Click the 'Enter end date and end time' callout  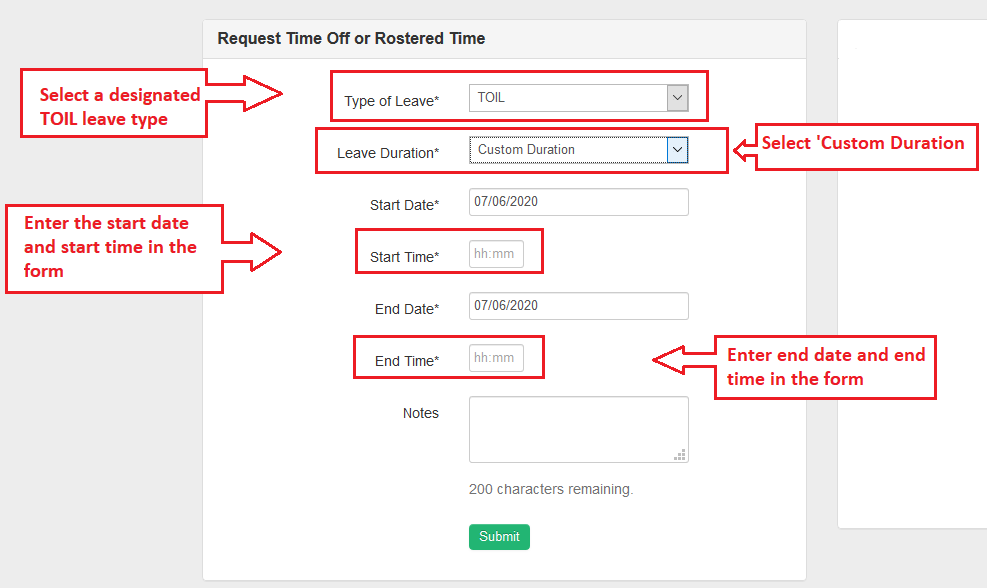click(x=825, y=367)
